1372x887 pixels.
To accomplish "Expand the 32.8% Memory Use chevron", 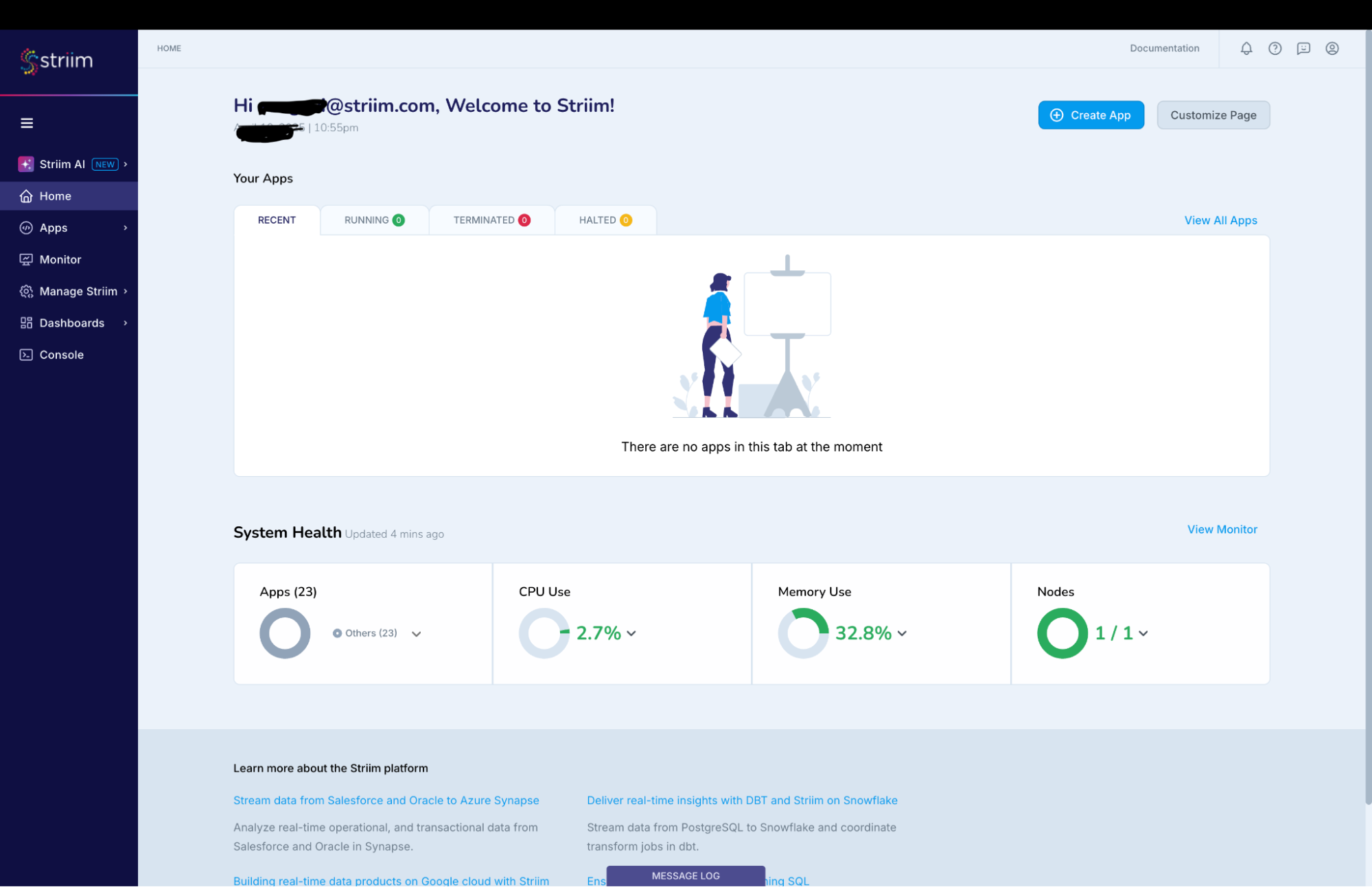I will 902,633.
